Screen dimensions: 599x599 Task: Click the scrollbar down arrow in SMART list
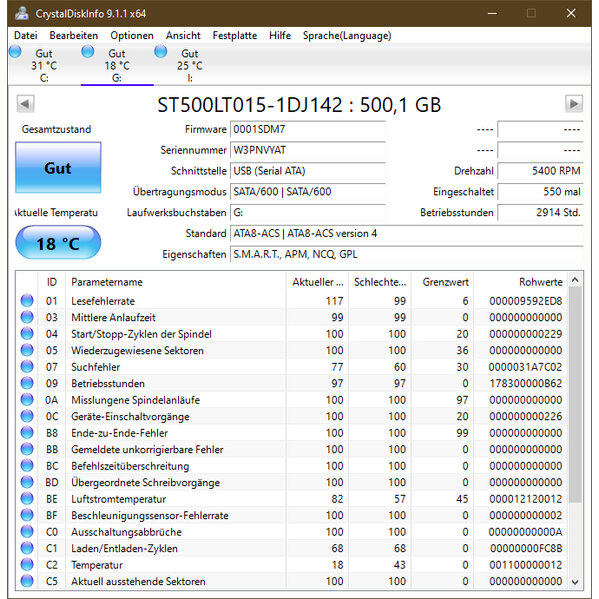575,582
